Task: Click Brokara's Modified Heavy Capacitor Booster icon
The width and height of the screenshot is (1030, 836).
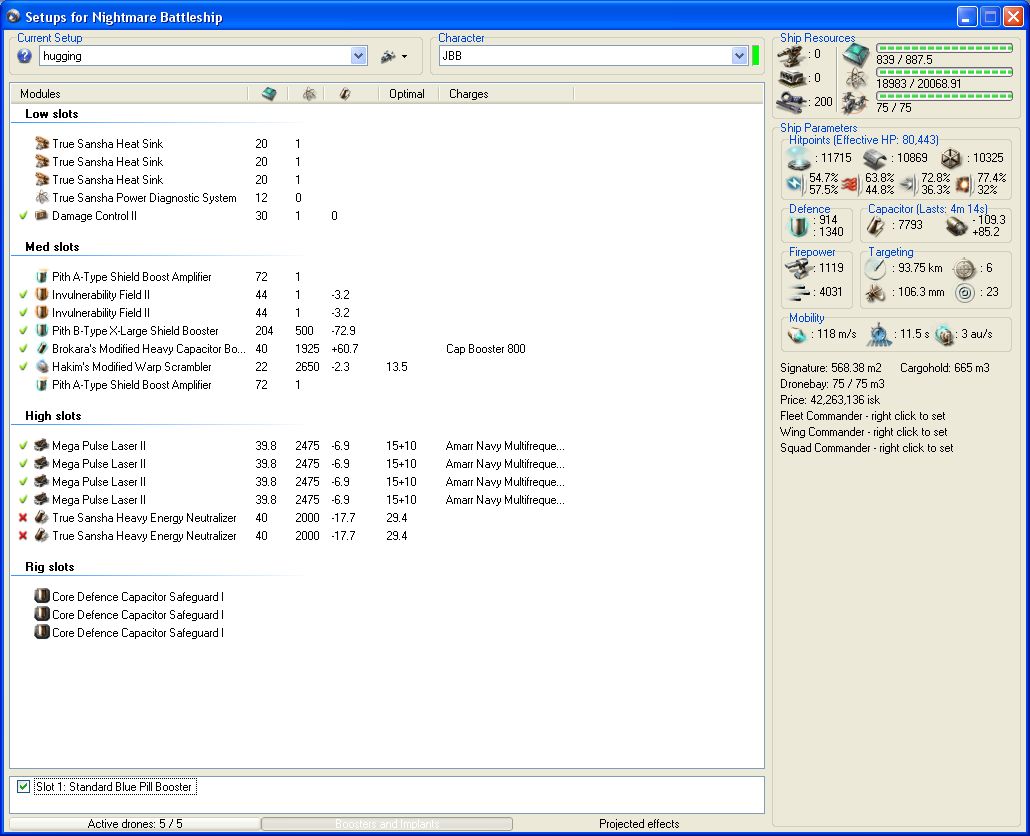Action: click(x=42, y=349)
